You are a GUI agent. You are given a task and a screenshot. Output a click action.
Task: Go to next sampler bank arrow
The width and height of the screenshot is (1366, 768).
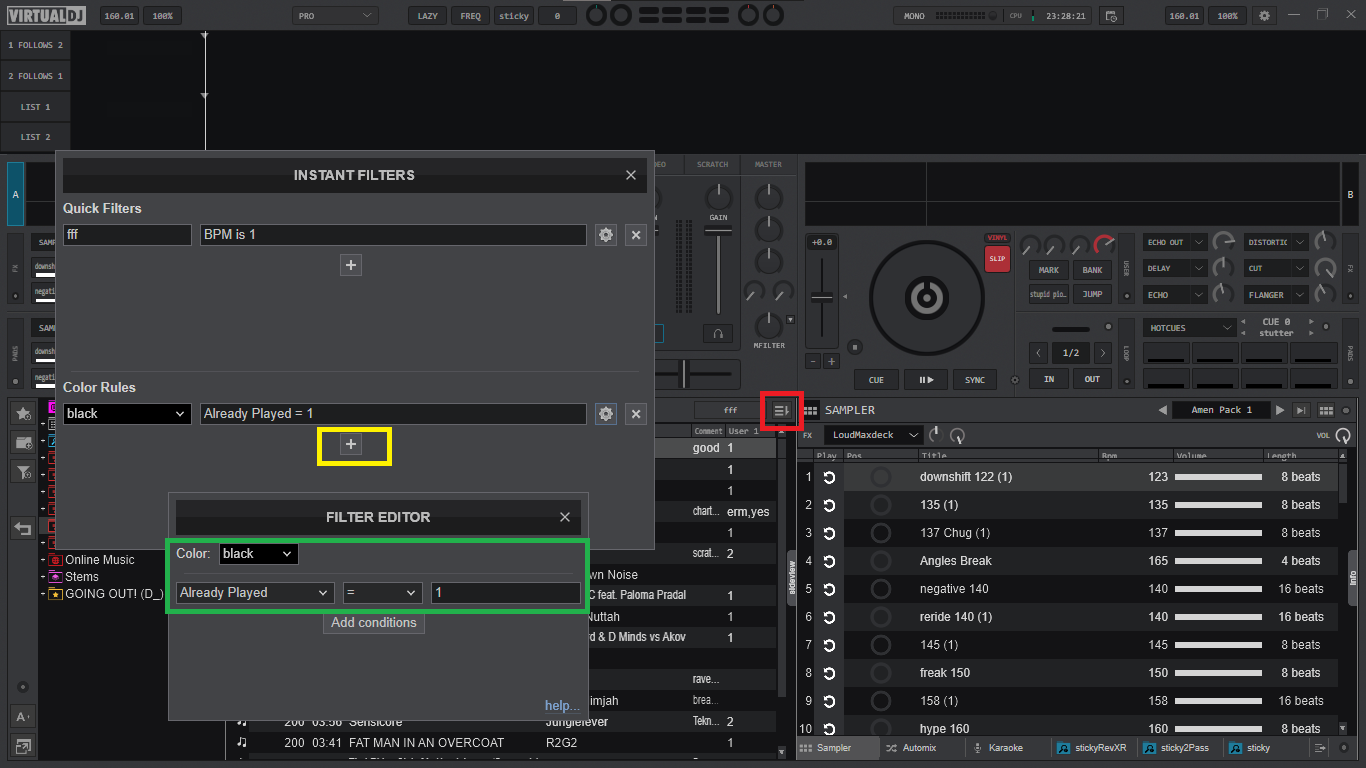[1280, 410]
